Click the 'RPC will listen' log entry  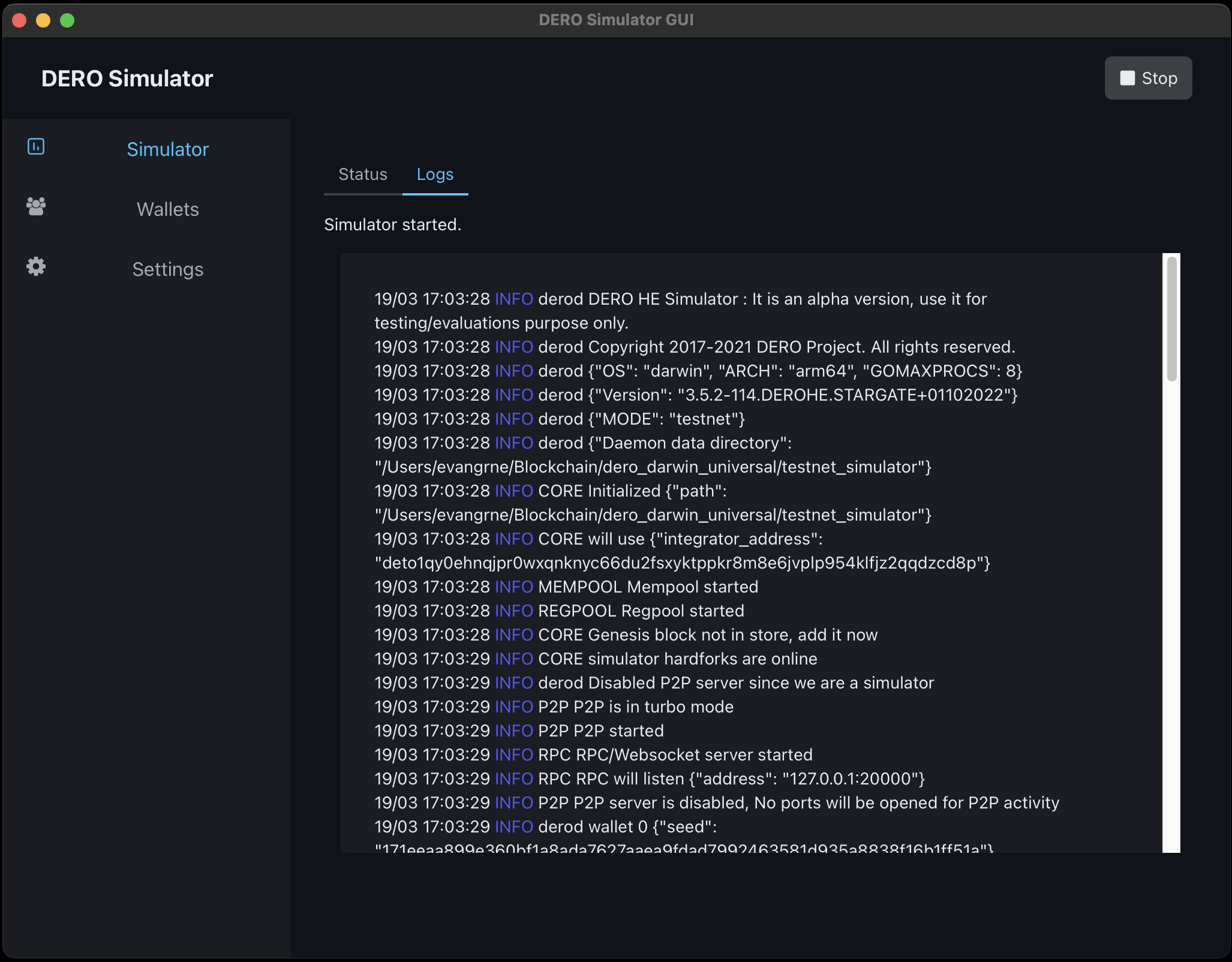[649, 778]
